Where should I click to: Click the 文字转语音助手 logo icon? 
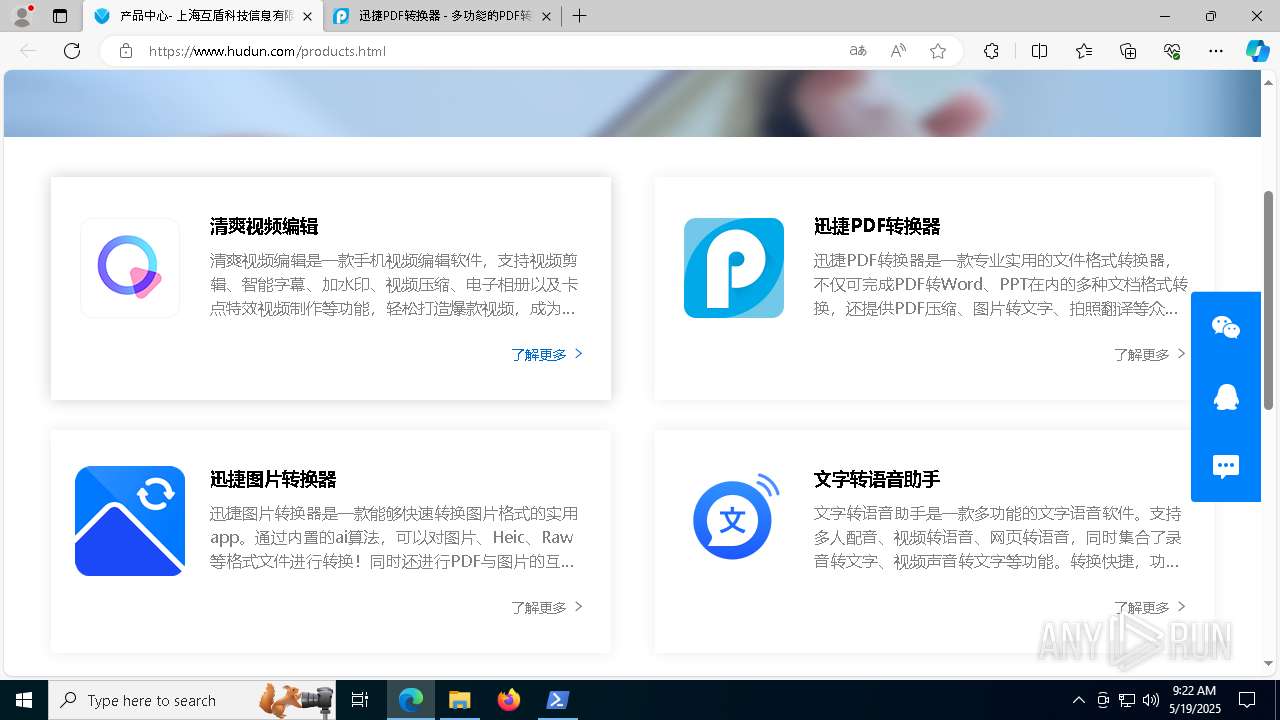(737, 517)
